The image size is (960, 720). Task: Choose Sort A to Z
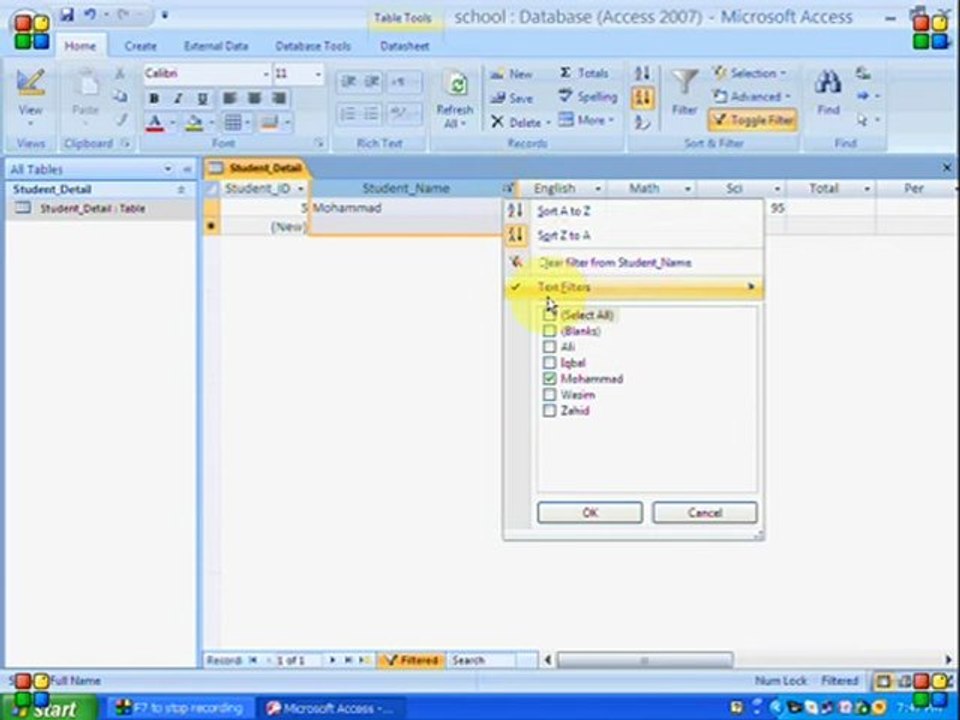pos(634,211)
